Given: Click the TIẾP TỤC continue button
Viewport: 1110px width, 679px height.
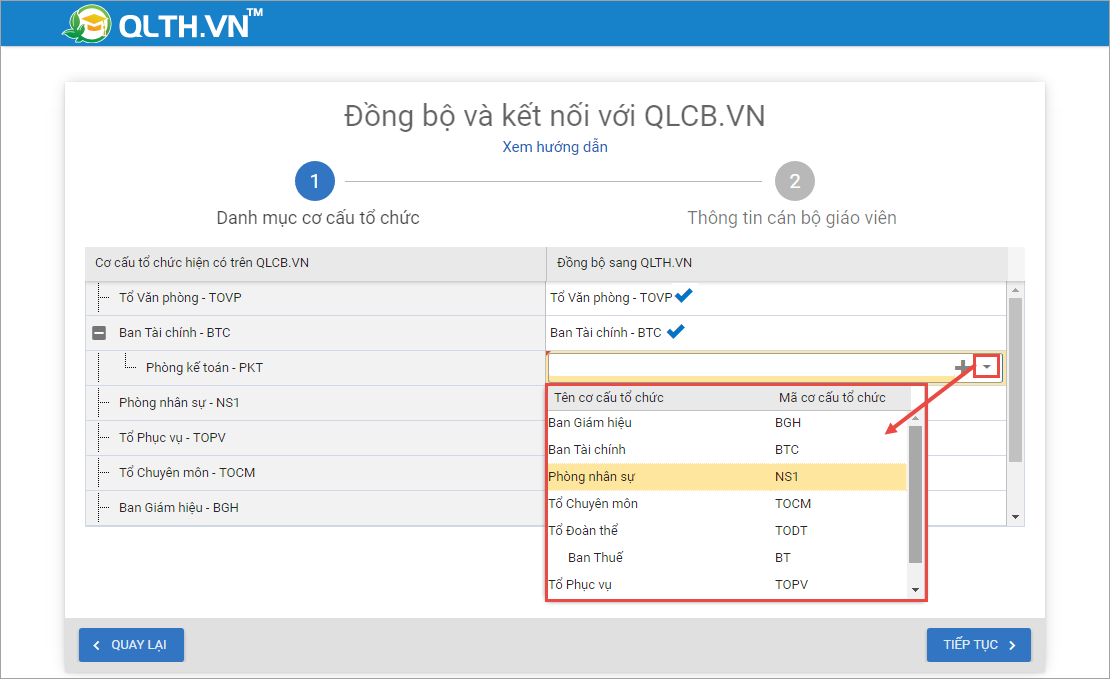Looking at the screenshot, I should [978, 645].
